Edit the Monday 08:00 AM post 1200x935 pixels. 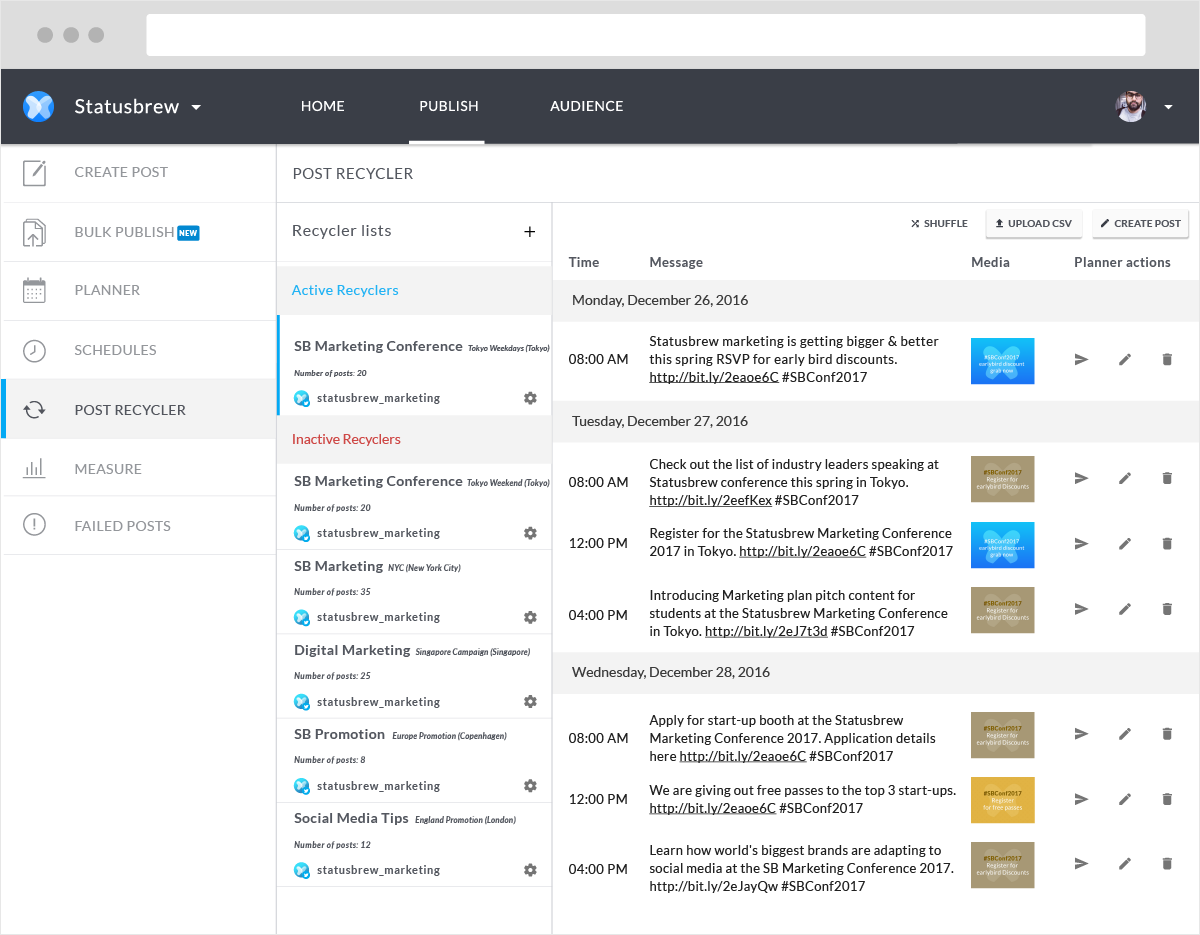coord(1125,359)
